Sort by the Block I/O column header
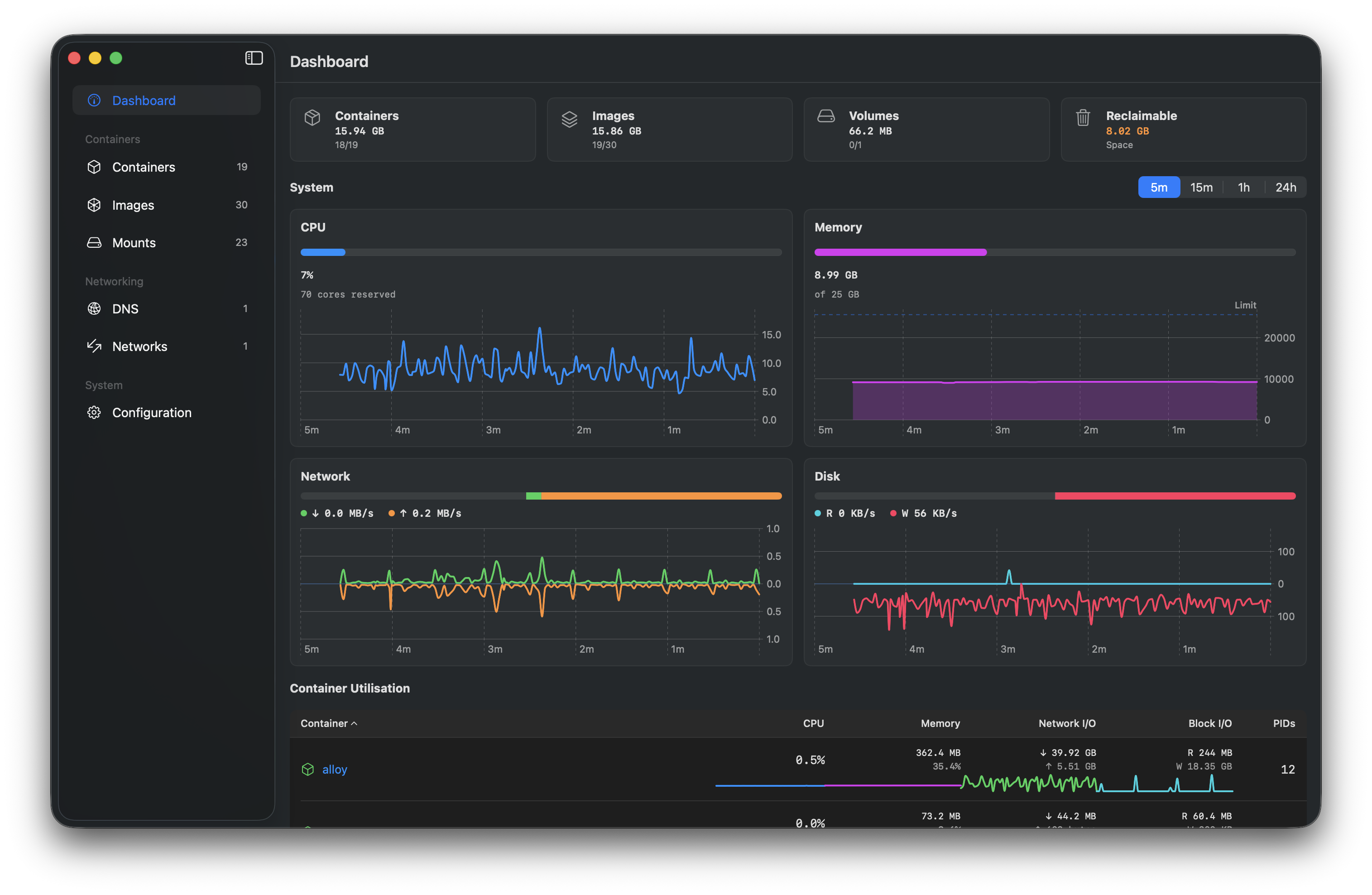 click(1210, 723)
